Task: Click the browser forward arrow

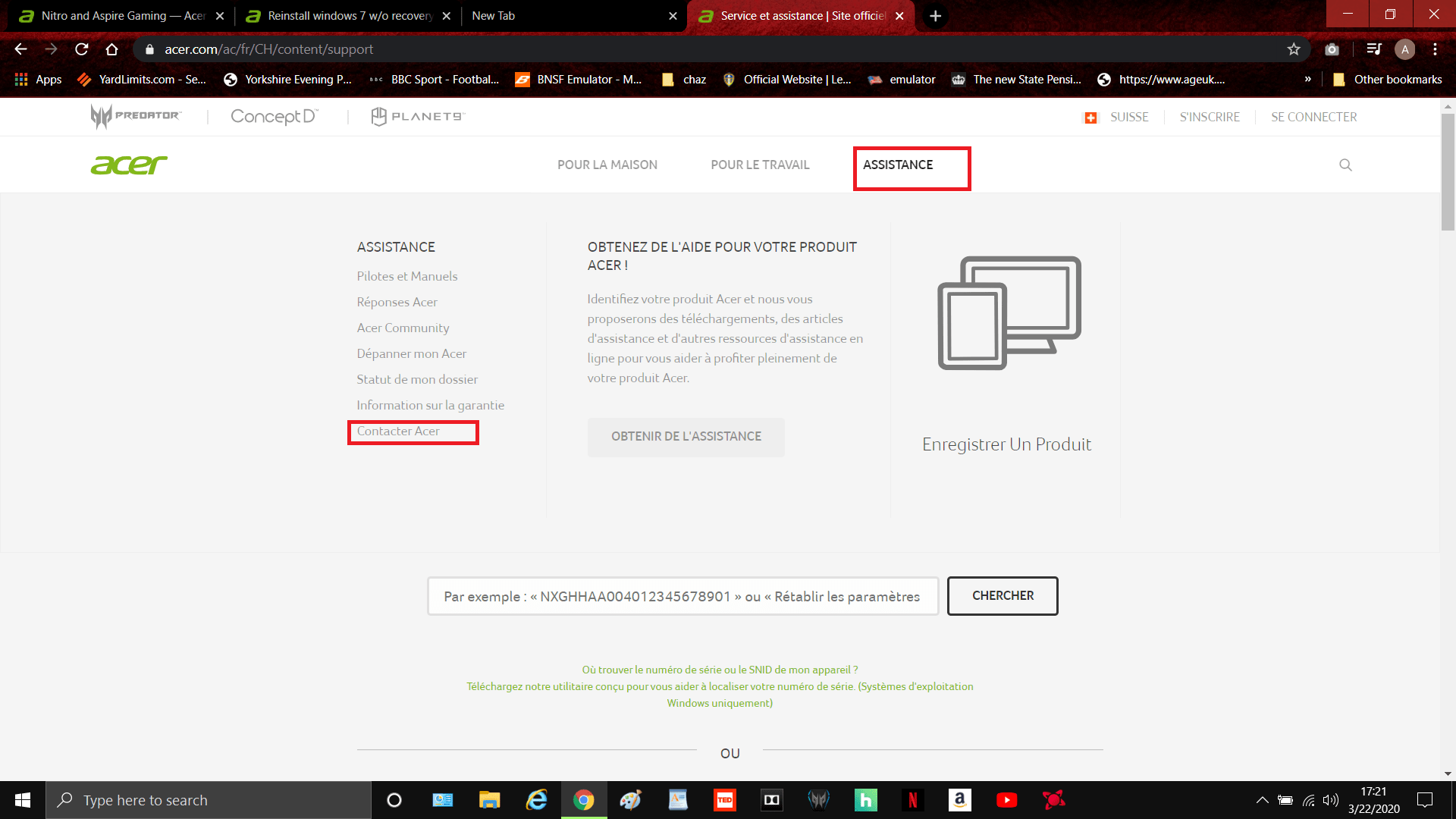Action: coord(51,49)
